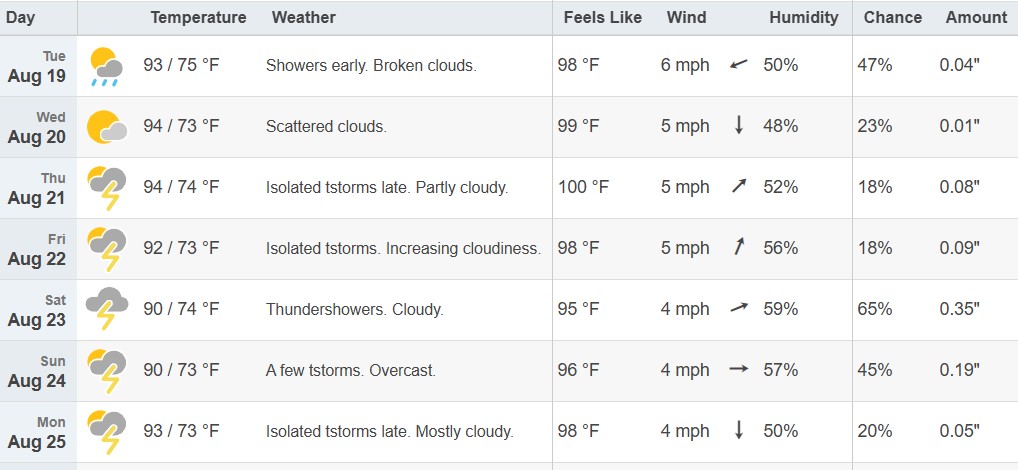This screenshot has height=470, width=1018.
Task: Click the wind direction arrow for Aug 19
Action: (738, 65)
